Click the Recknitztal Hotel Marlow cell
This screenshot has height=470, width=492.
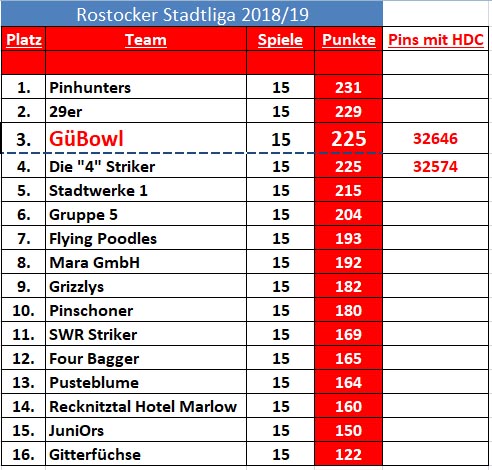[146, 406]
